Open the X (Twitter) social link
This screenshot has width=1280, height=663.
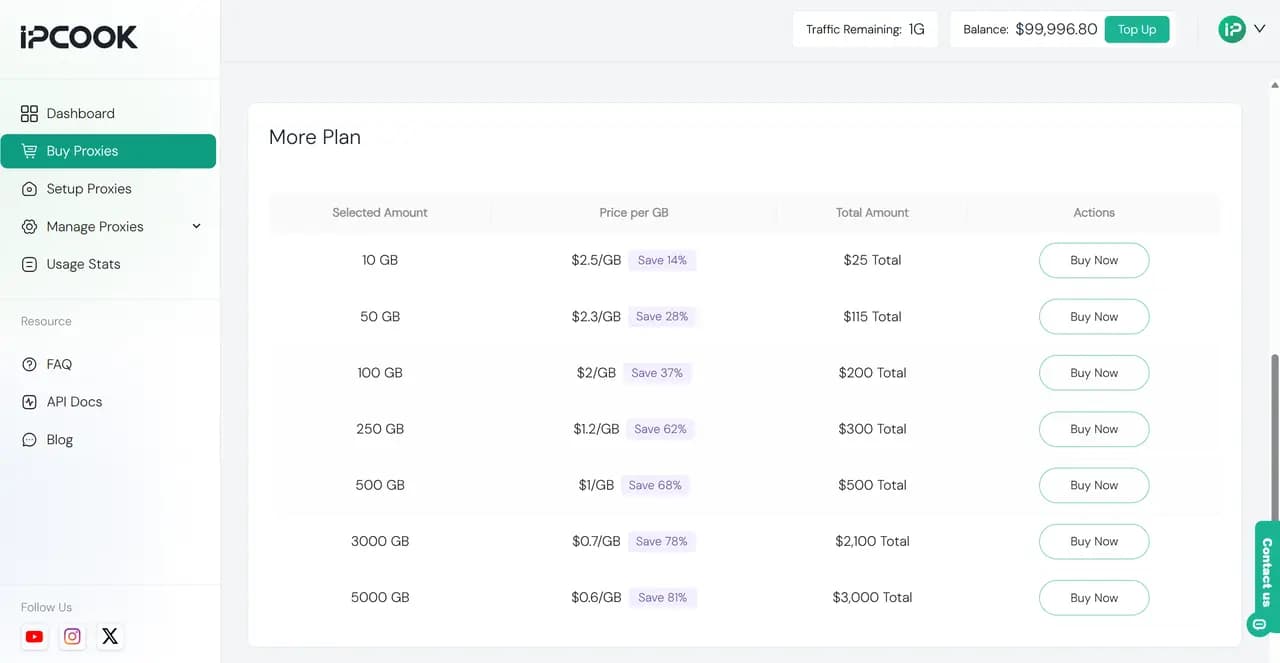(x=110, y=636)
